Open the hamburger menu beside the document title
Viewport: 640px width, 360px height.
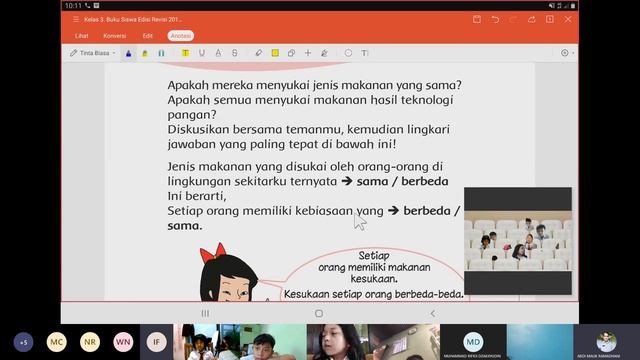pyautogui.click(x=76, y=19)
